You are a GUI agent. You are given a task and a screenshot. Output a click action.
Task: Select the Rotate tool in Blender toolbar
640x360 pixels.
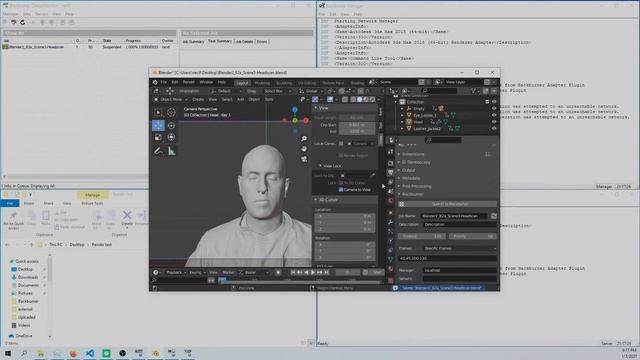(x=171, y=125)
